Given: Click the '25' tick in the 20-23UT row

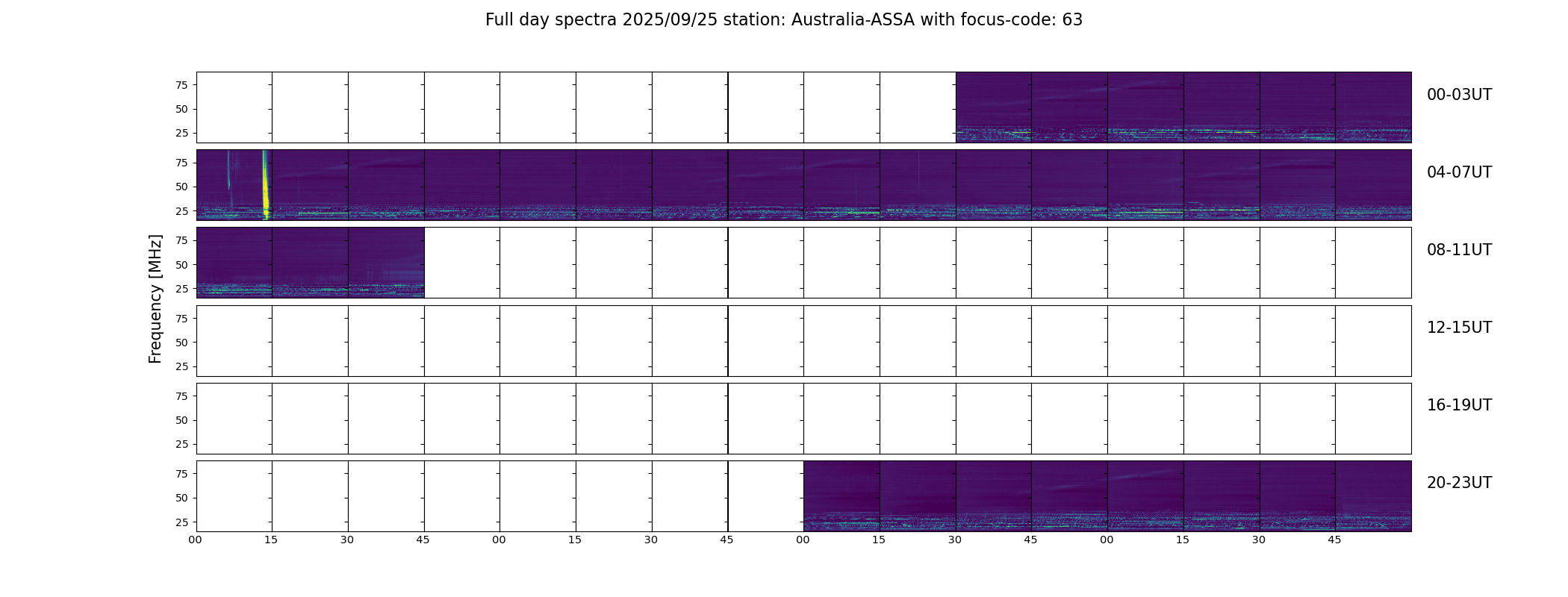Looking at the screenshot, I should click(181, 522).
